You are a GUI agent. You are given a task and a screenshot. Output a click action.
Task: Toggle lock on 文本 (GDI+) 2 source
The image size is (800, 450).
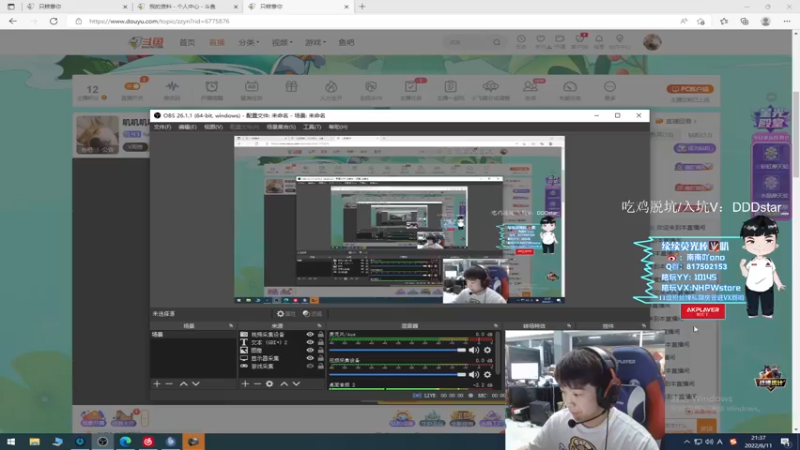tap(320, 342)
